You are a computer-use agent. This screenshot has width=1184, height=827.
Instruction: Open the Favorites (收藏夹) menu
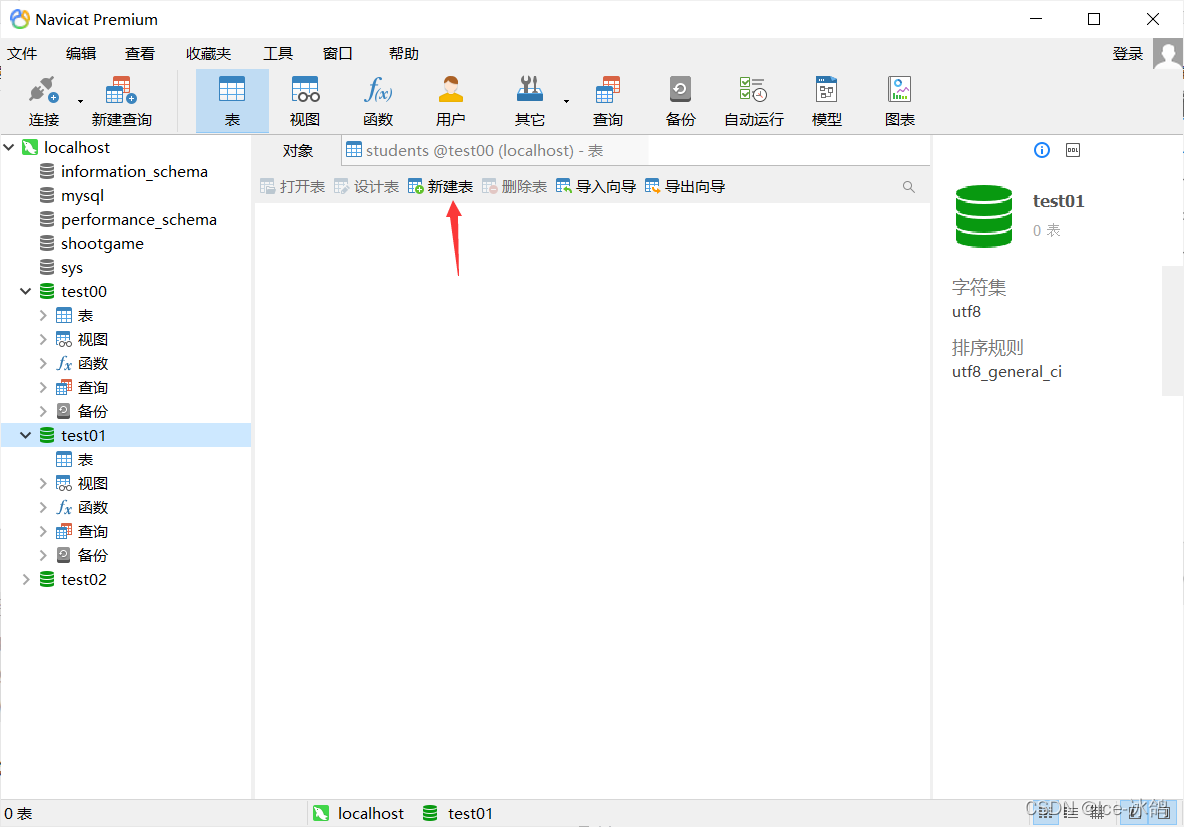click(x=208, y=54)
